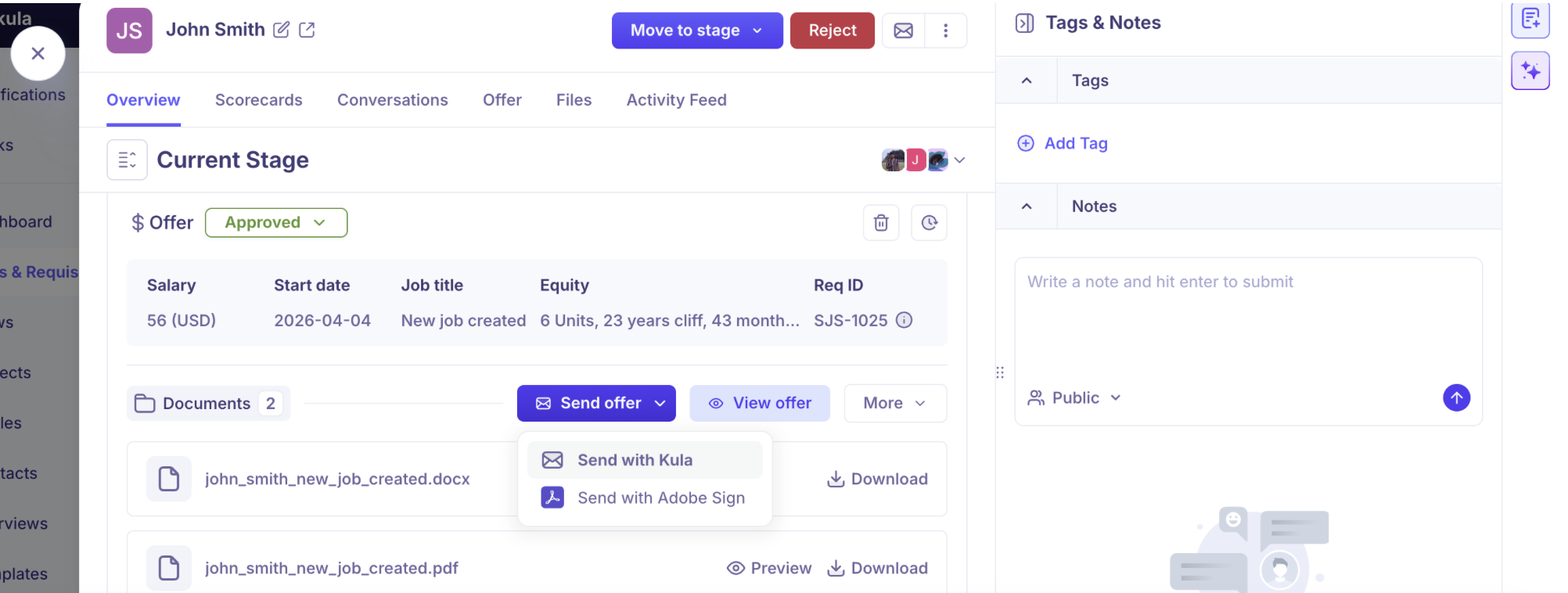Click the note text input field

1247,321
